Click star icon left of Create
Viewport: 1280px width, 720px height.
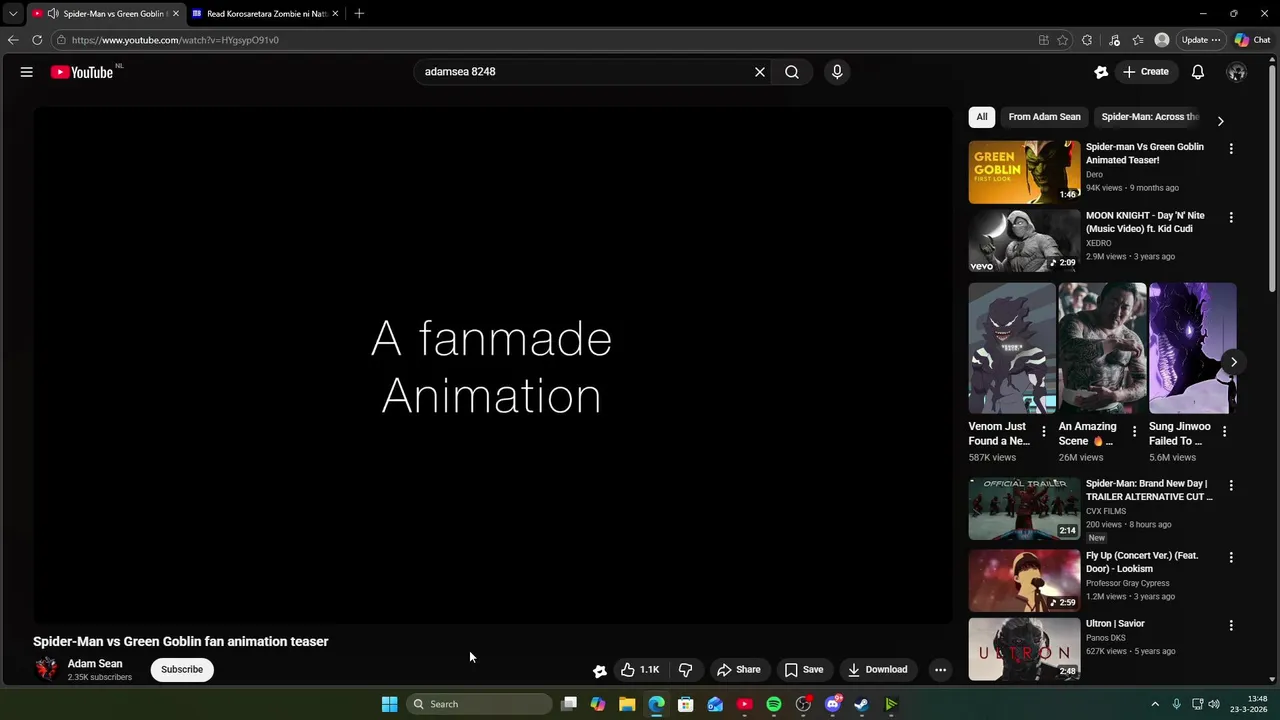coord(1101,72)
